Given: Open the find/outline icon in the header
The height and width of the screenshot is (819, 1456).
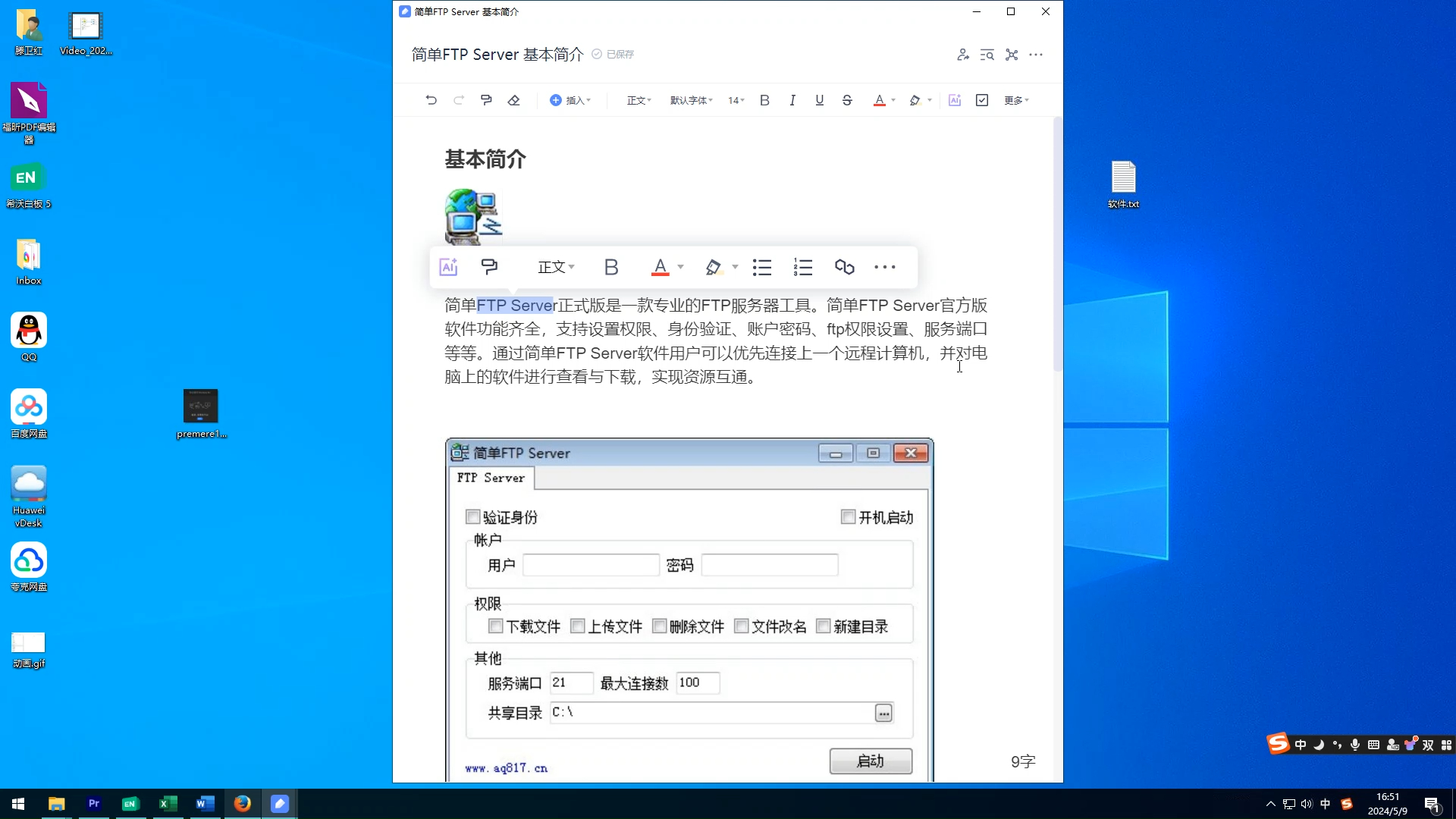Looking at the screenshot, I should pos(987,55).
